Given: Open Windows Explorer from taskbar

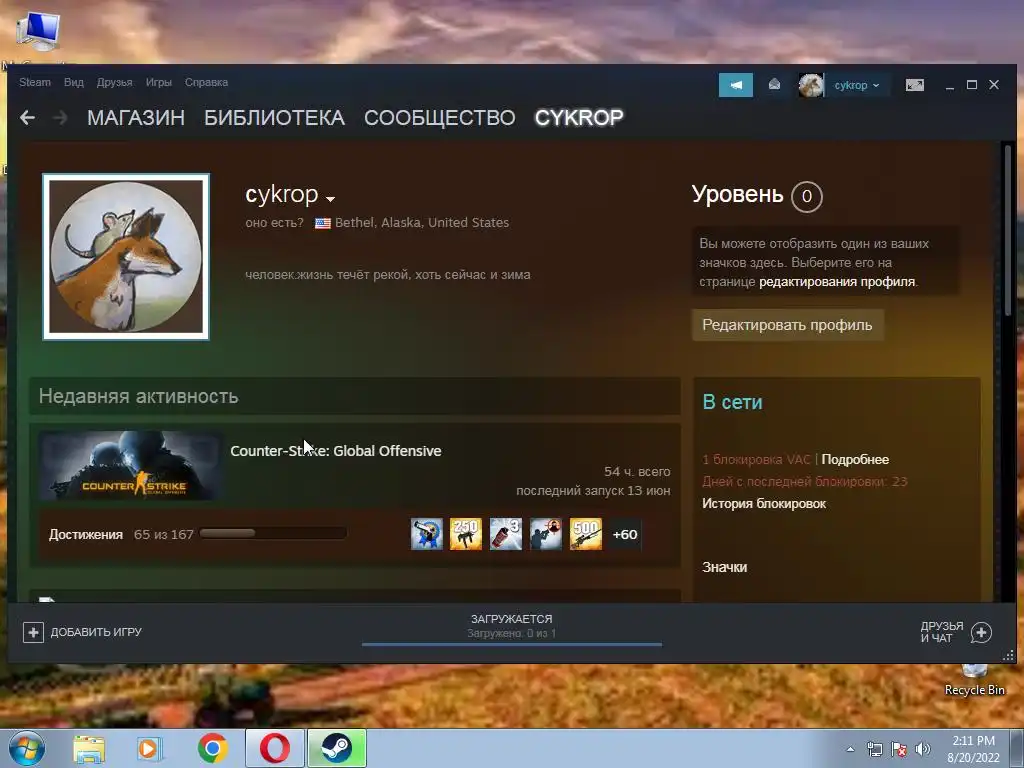Looking at the screenshot, I should [x=89, y=749].
